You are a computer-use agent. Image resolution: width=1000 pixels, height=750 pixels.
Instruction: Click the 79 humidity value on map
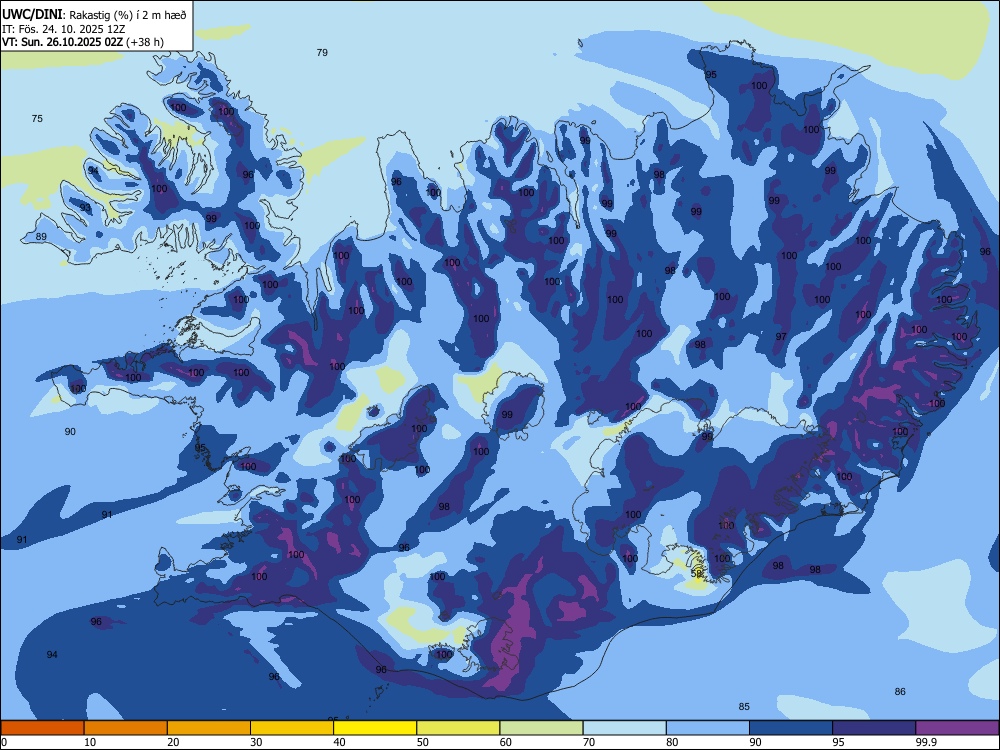[322, 52]
